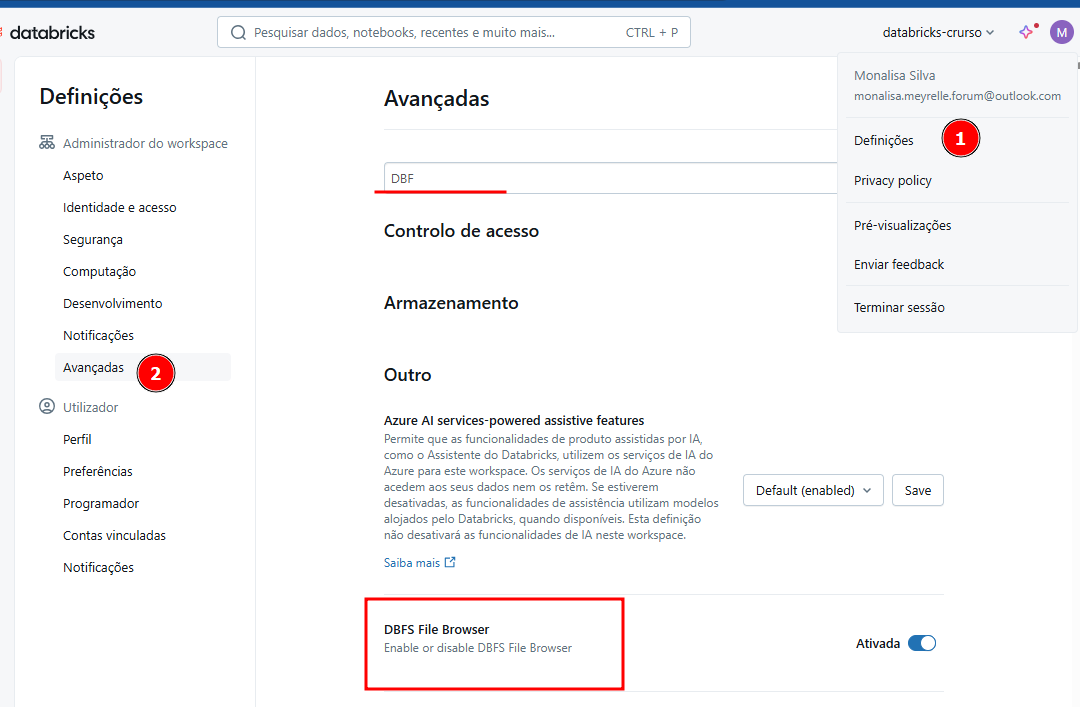Click the DBFS File Browser title
The width and height of the screenshot is (1080, 707).
point(437,629)
